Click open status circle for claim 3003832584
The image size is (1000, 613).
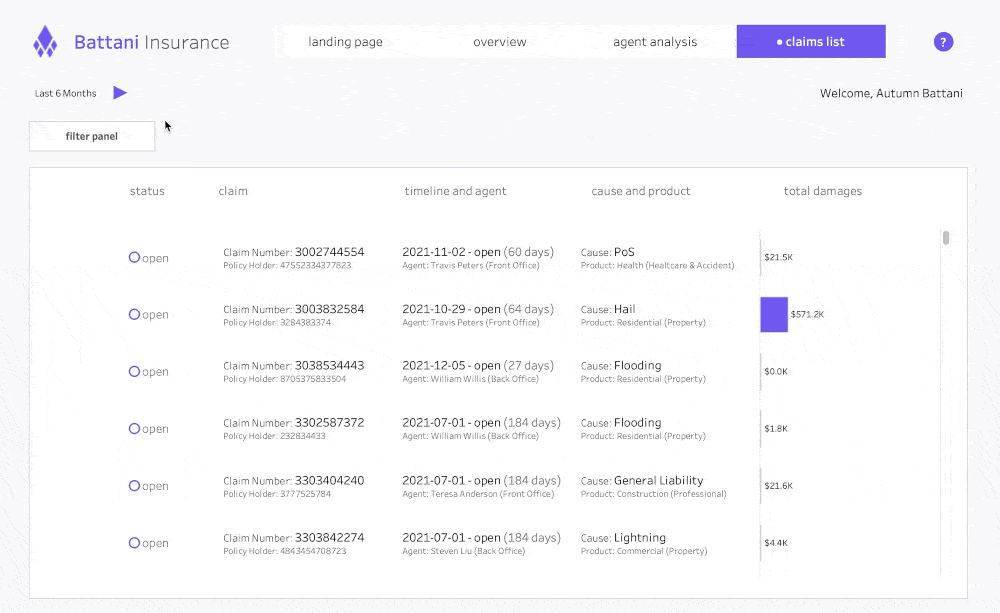click(x=135, y=314)
